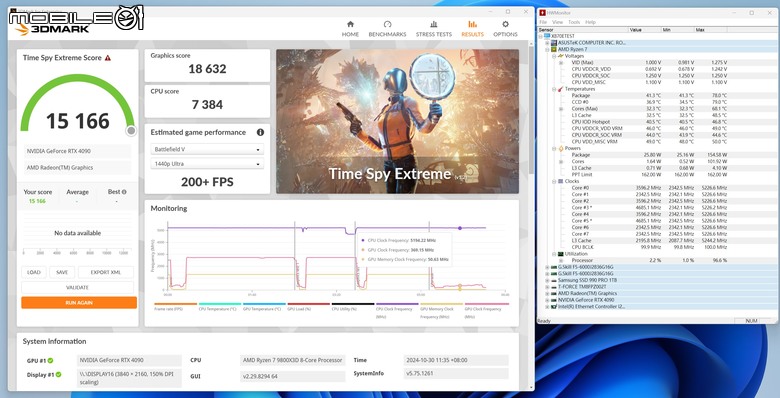Image resolution: width=780 pixels, height=398 pixels.
Task: Open the Battlefield V game dropdown
Action: [207, 149]
